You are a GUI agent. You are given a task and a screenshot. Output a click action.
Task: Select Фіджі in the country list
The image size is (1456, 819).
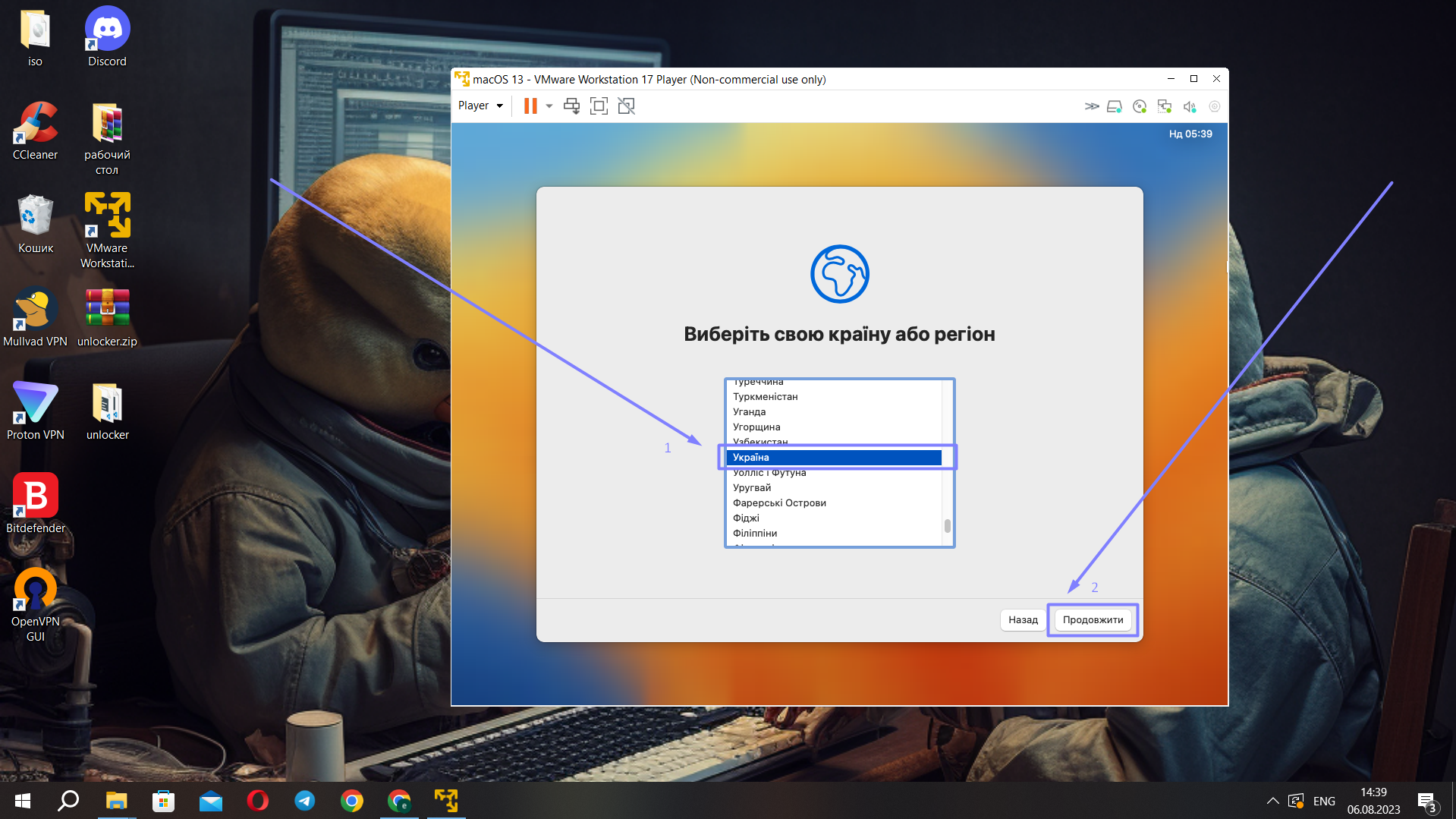click(833, 518)
